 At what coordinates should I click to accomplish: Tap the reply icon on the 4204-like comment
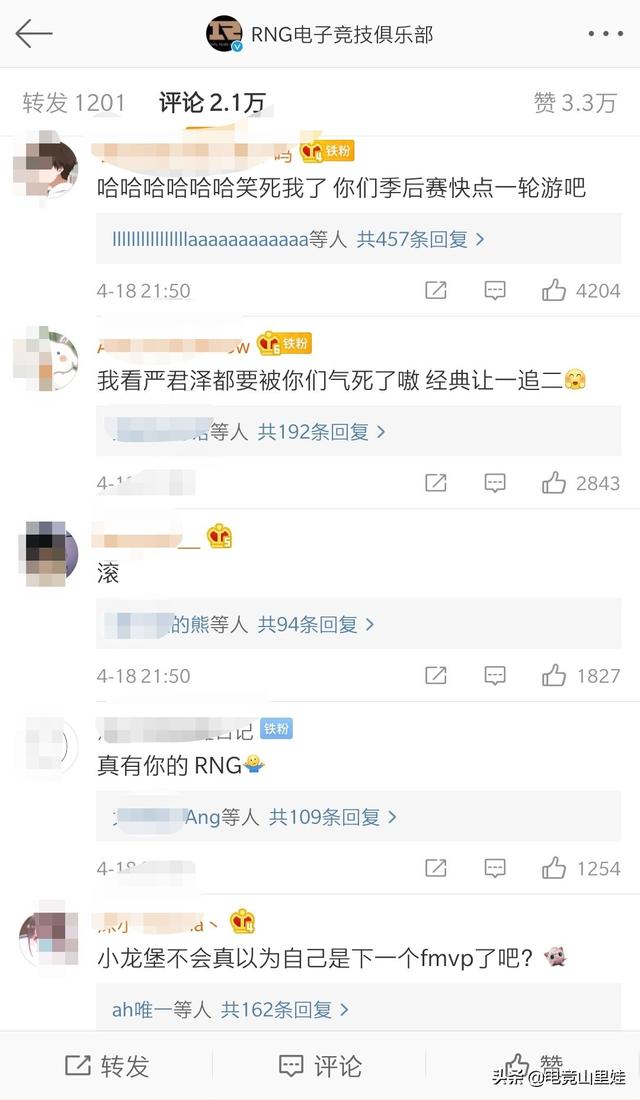495,290
